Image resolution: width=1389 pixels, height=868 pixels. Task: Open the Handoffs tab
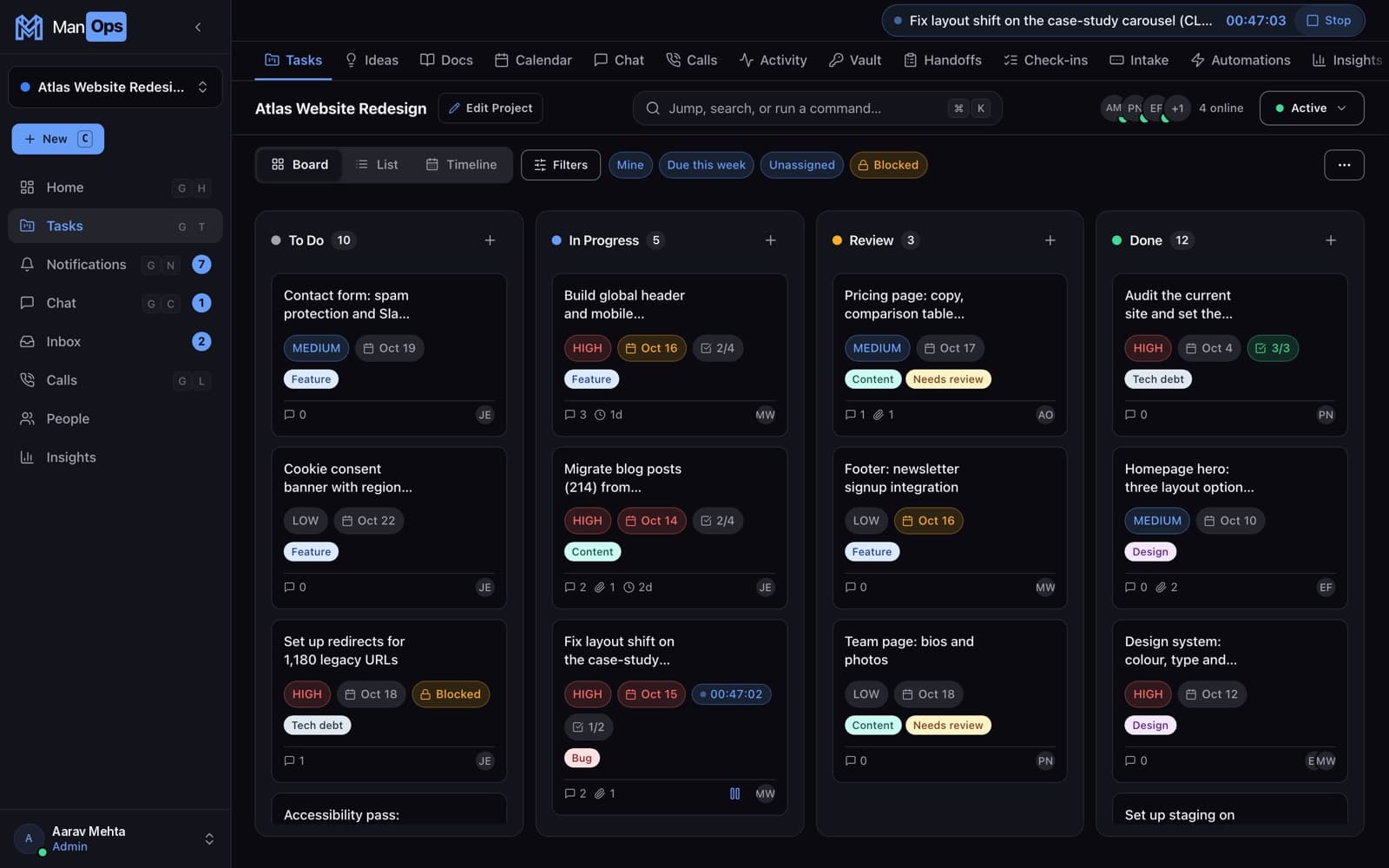coord(943,60)
